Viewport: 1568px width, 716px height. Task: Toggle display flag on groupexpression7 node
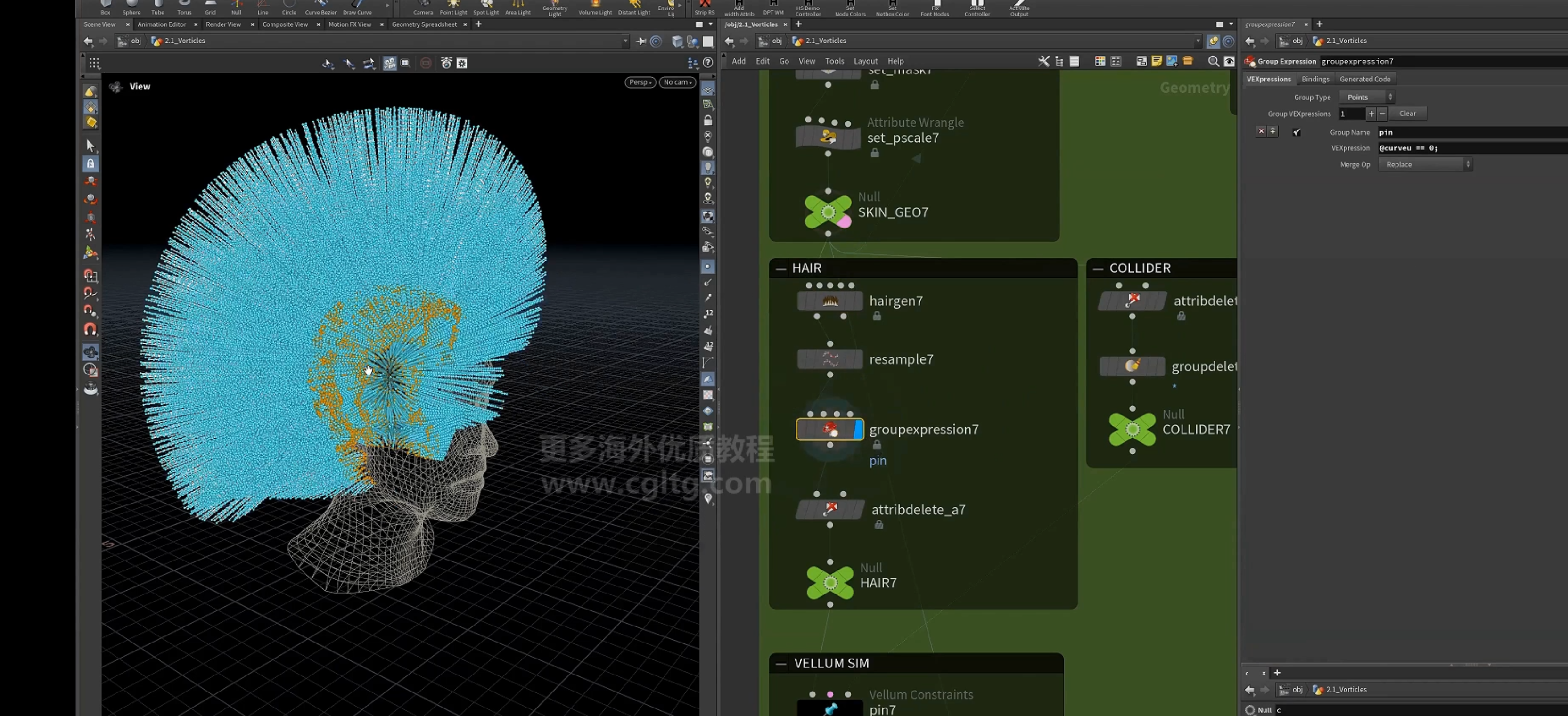(858, 430)
